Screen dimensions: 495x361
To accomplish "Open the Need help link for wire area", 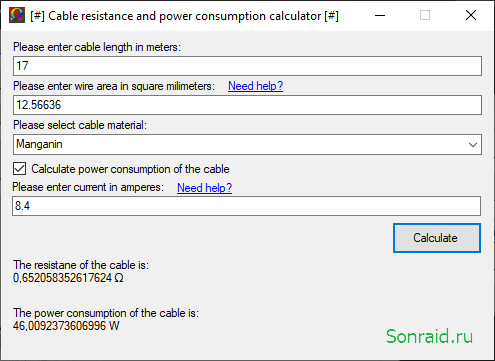I will [255, 86].
